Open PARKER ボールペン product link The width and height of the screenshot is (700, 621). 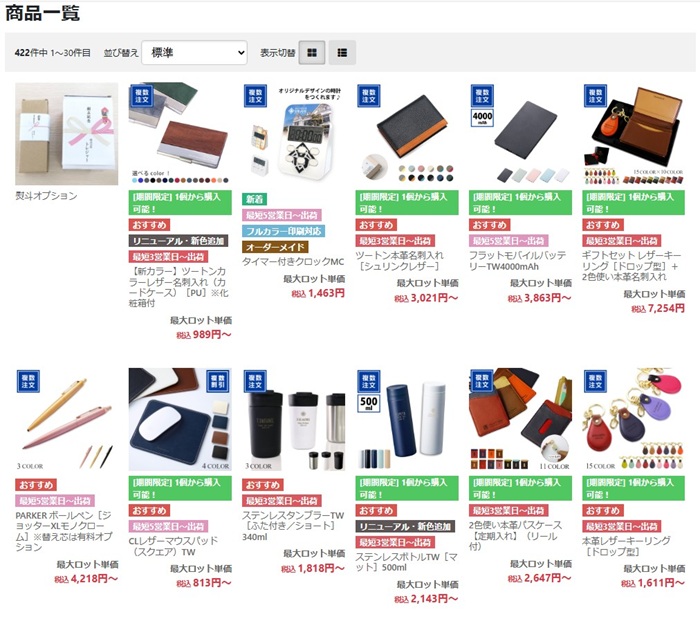64,531
